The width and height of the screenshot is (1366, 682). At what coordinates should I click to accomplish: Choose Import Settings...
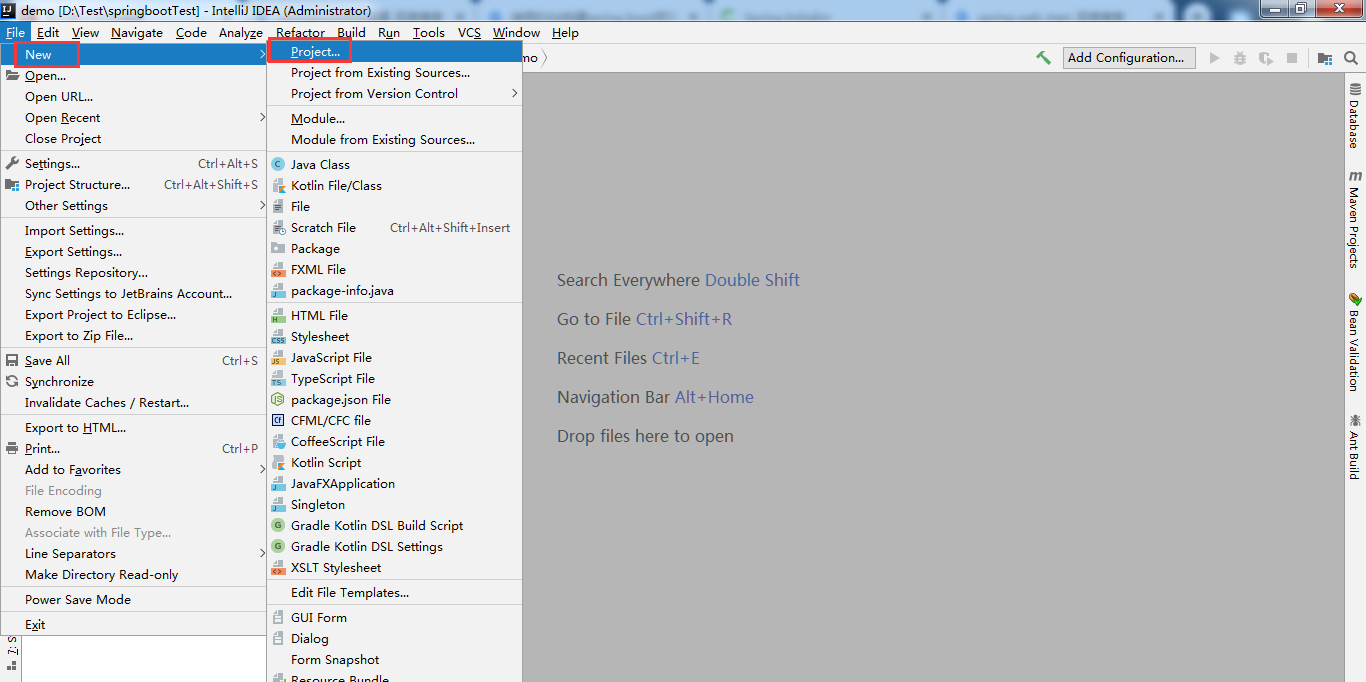click(133, 230)
